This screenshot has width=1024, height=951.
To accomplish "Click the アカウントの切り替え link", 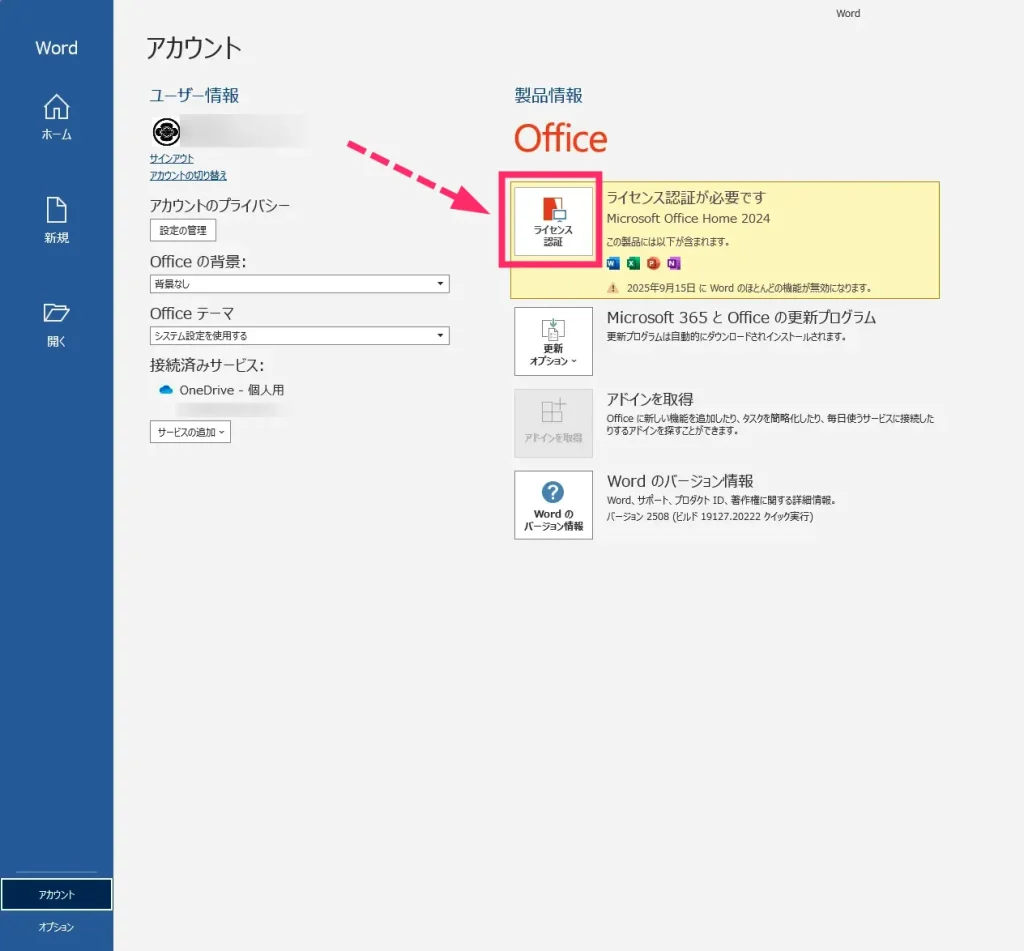I will pos(188,176).
